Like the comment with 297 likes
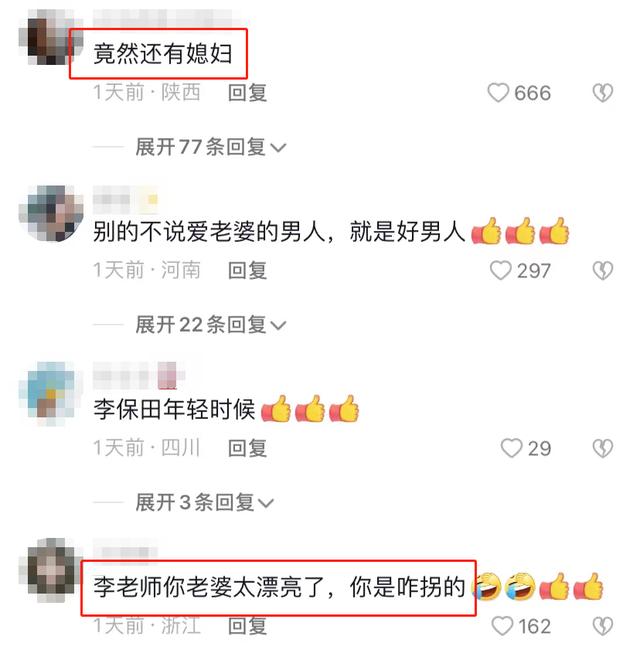 500,271
